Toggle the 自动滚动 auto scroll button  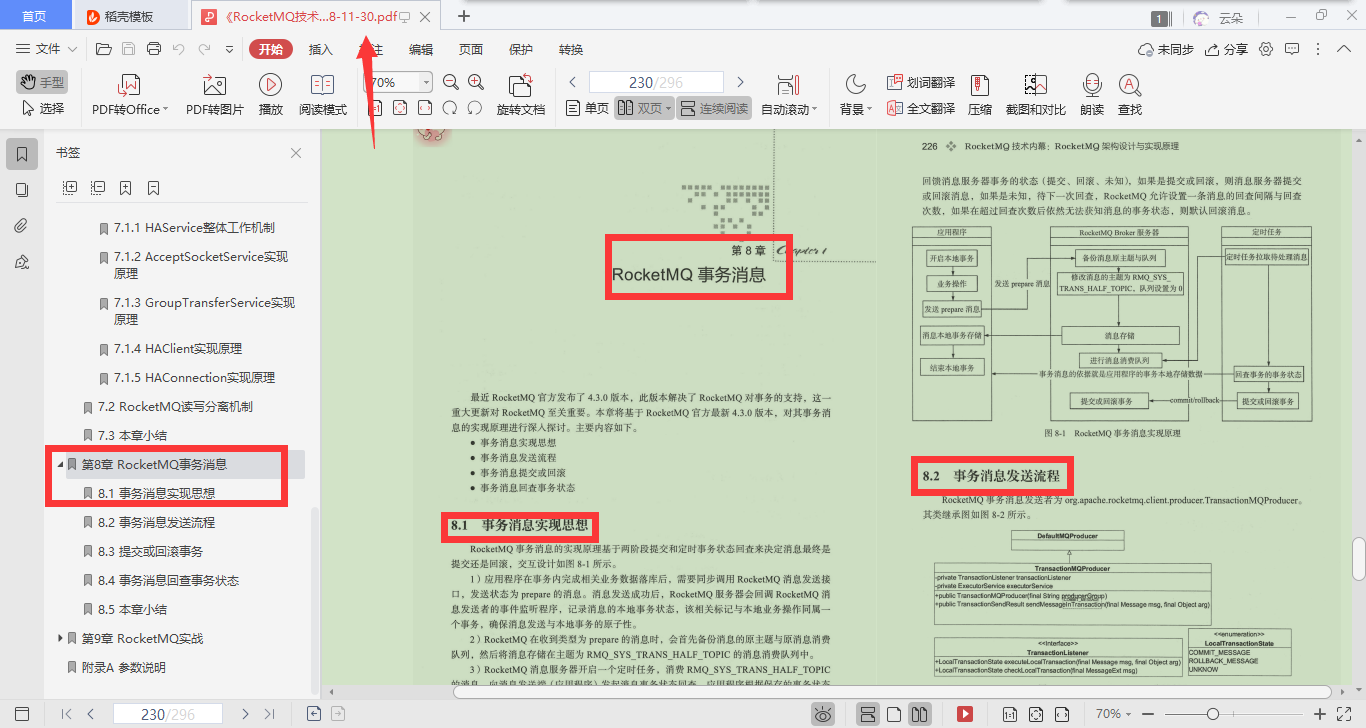tap(789, 95)
